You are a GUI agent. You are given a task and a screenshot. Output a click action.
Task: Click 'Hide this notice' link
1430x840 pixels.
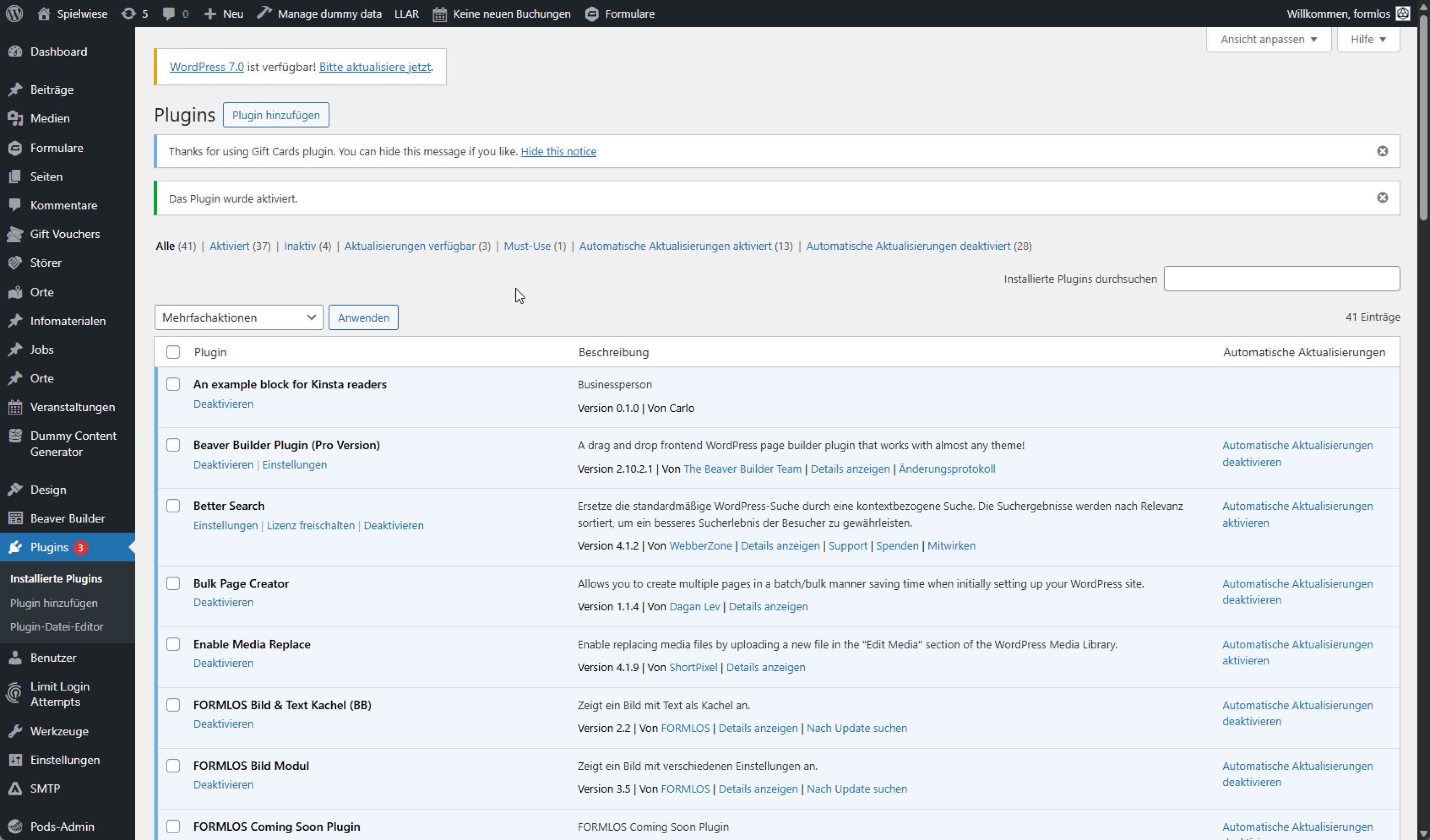coord(558,151)
